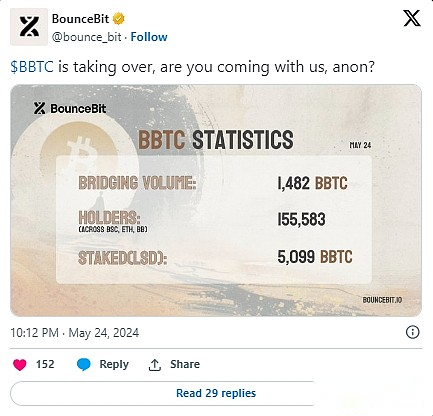
Task: Open the tweet info circle icon
Action: [x=413, y=332]
